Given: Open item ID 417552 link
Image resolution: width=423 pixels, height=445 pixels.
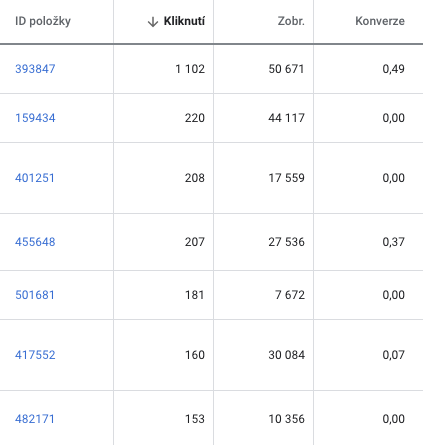Looking at the screenshot, I should click(x=35, y=355).
